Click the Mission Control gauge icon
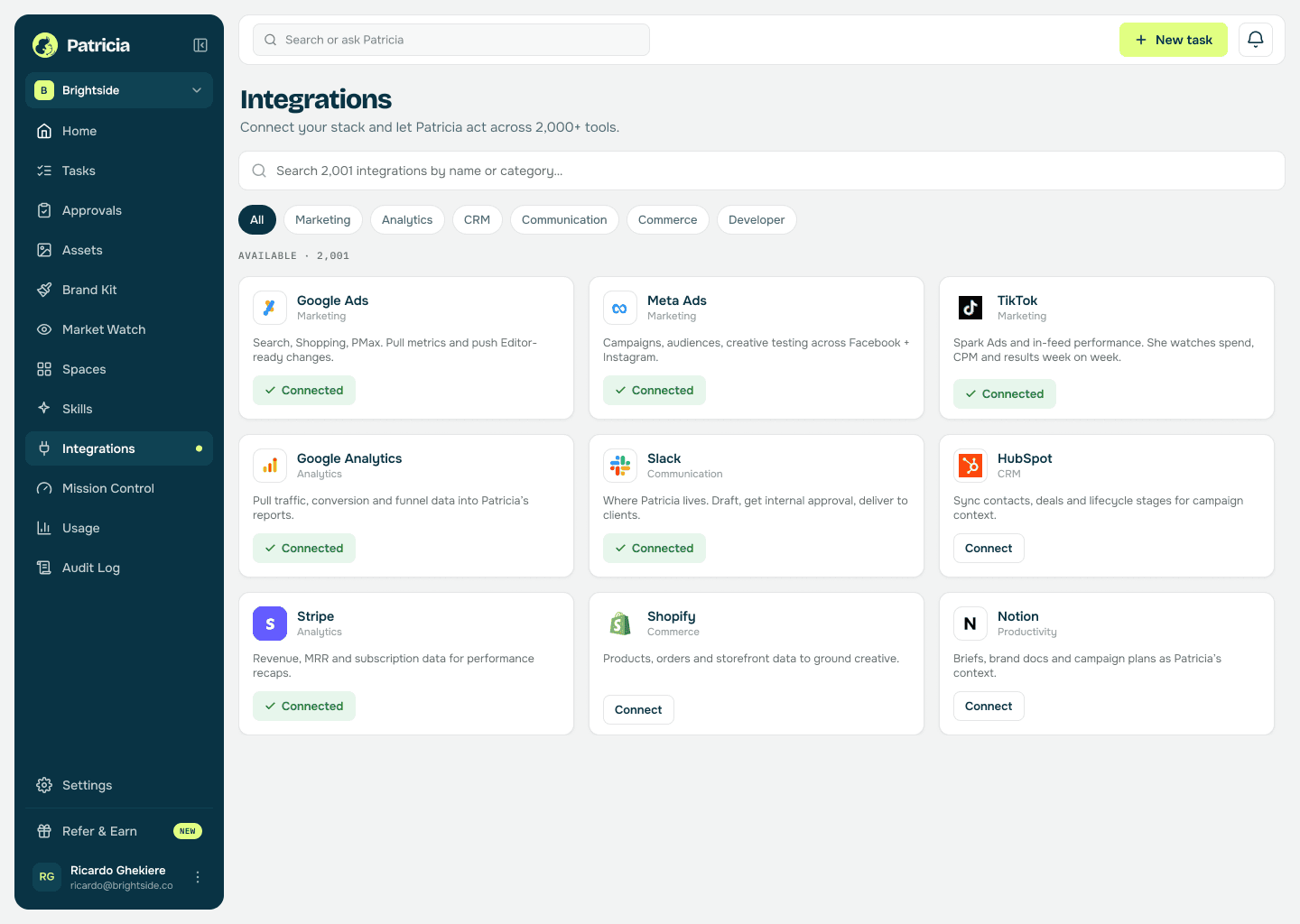Screen dimensions: 1300x924 (x=44, y=488)
